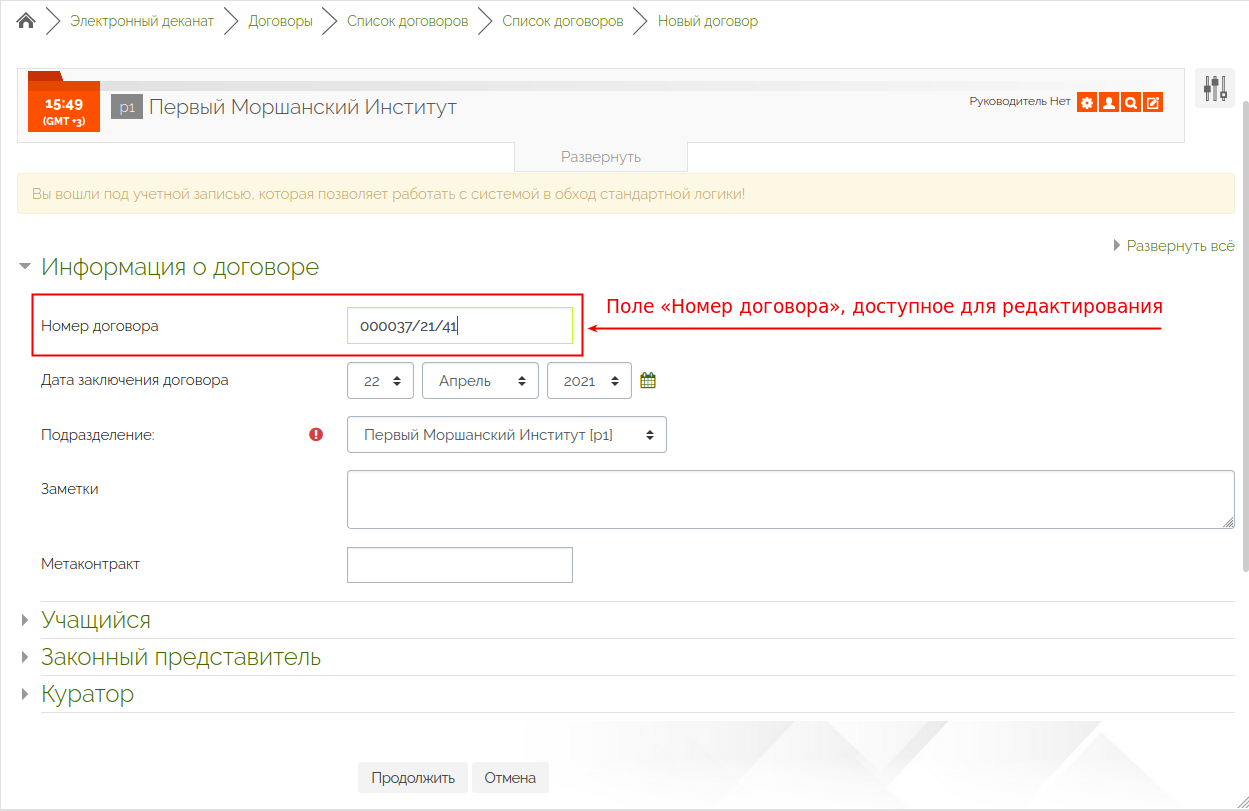Screen dimensions: 1249x811
Task: Open the month dropdown showing Апрель
Action: coord(480,381)
